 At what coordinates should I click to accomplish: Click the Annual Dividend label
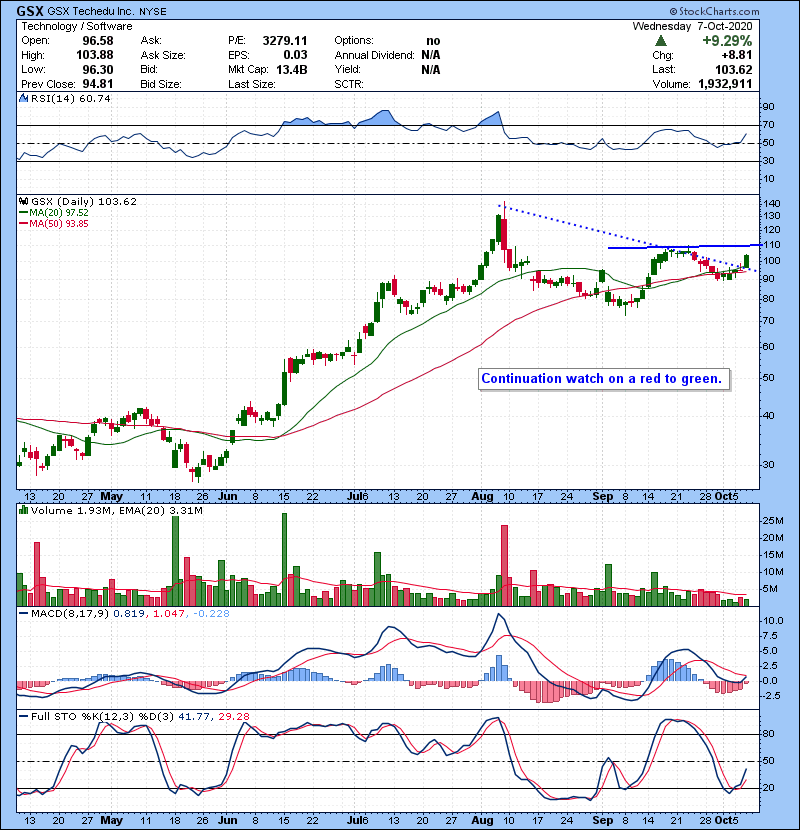374,55
